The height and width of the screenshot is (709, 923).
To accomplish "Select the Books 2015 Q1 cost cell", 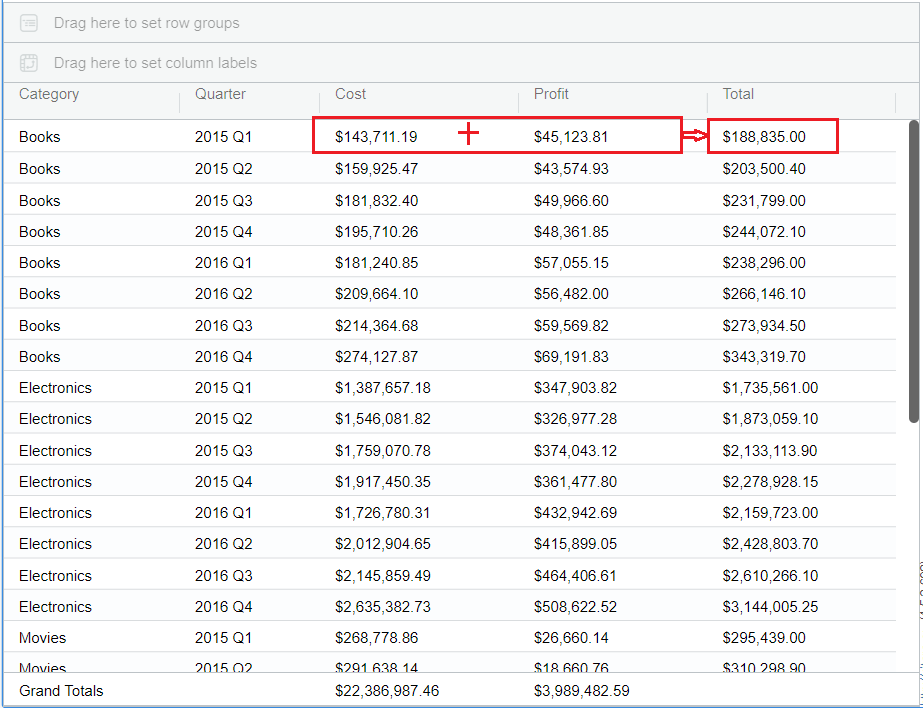I will [376, 137].
